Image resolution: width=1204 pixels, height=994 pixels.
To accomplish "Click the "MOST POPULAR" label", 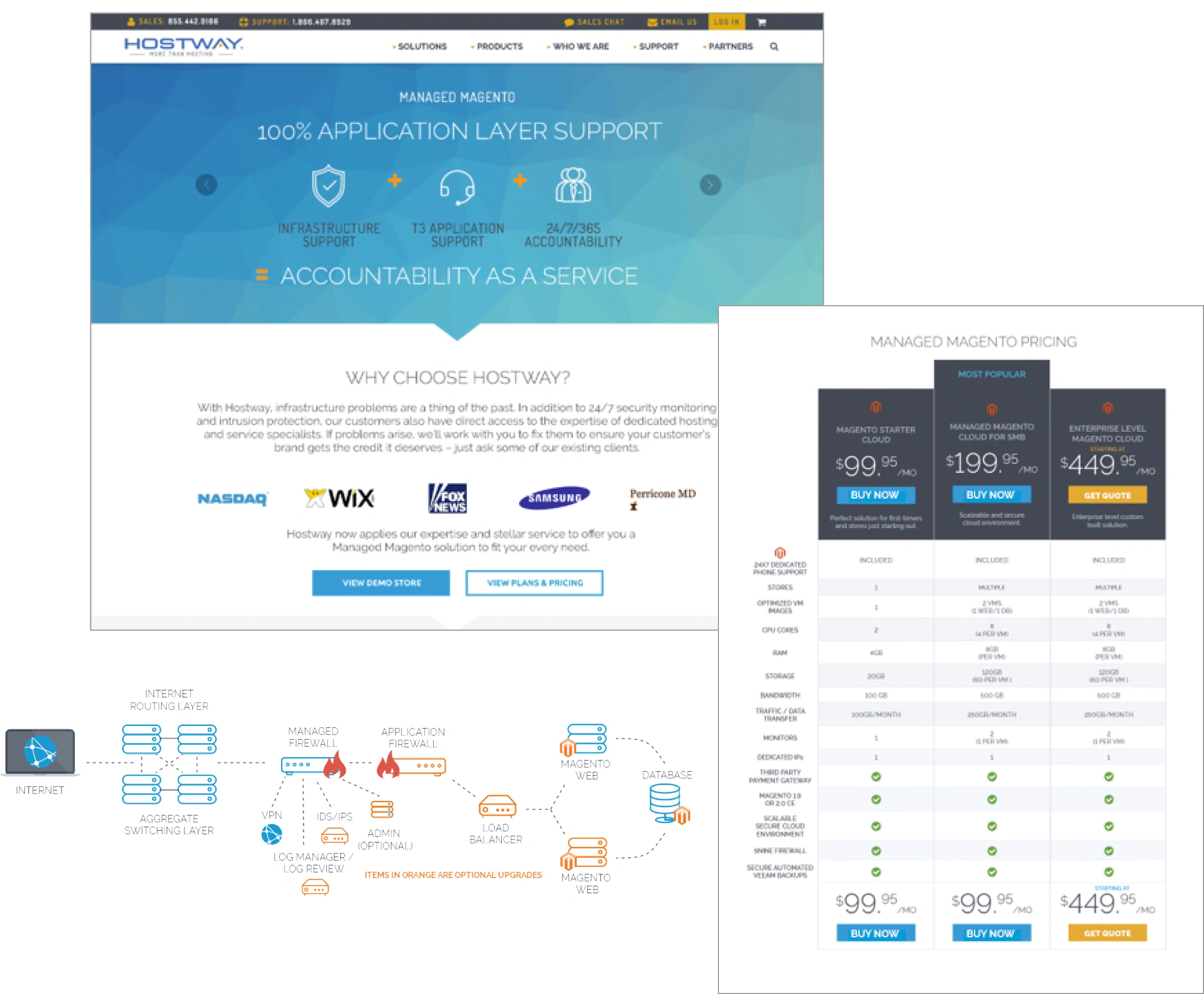I will [991, 374].
